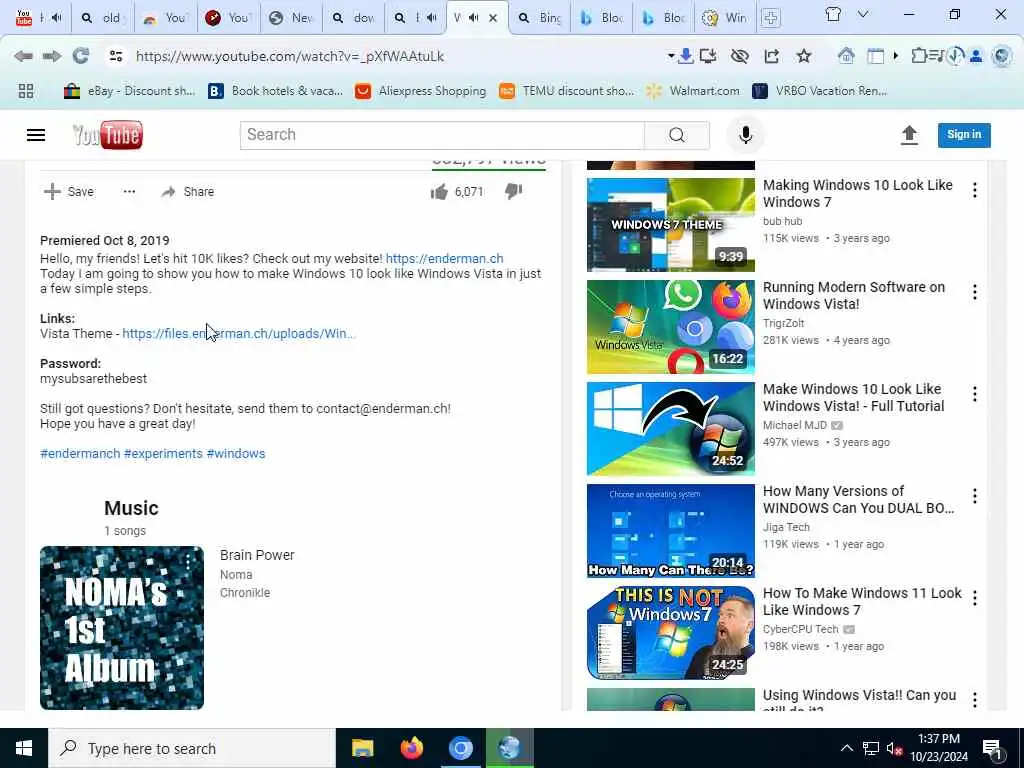Reload the page
The height and width of the screenshot is (768, 1024).
pos(81,56)
